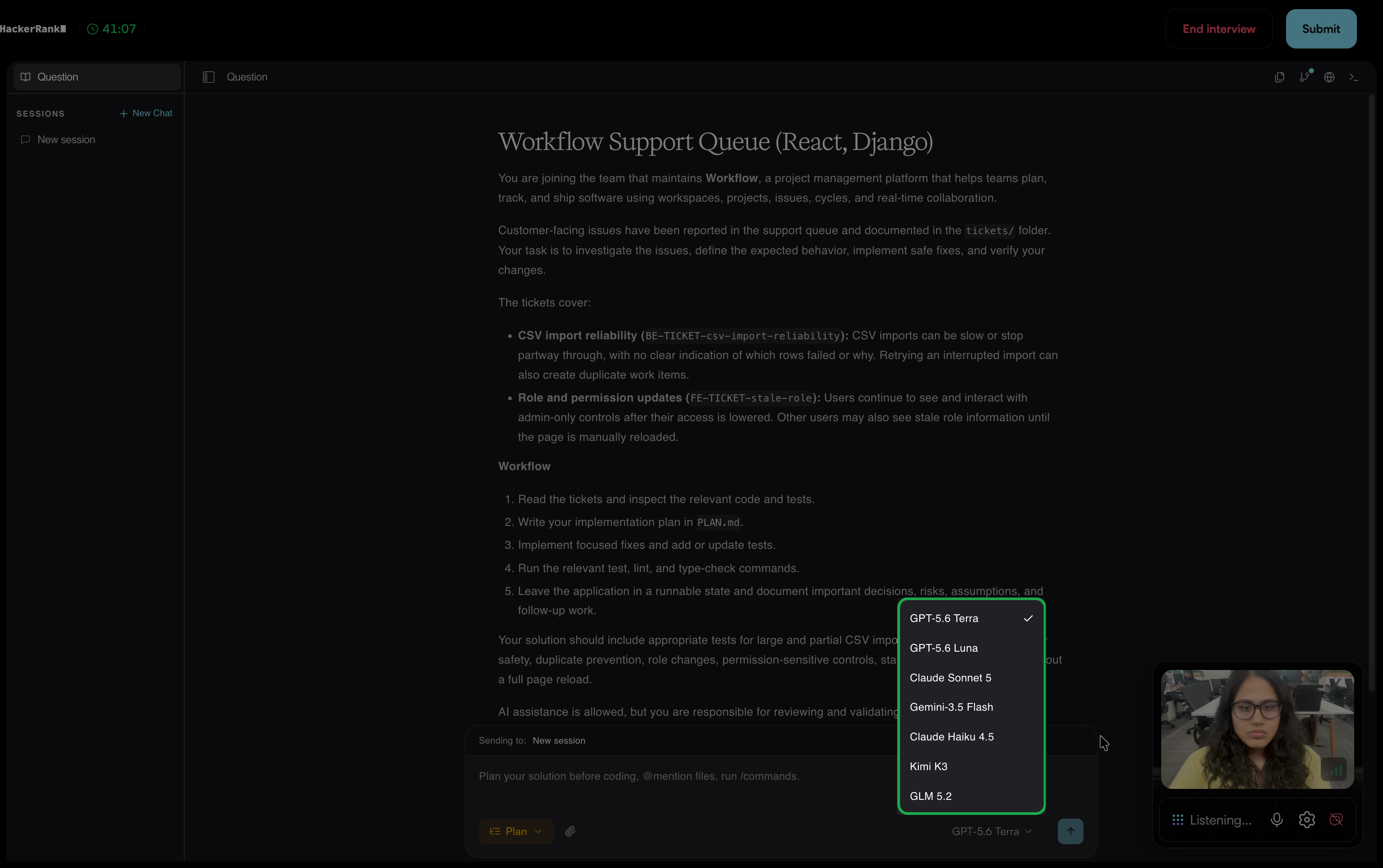Toggle the microphone icon
The width and height of the screenshot is (1383, 868).
[1277, 820]
